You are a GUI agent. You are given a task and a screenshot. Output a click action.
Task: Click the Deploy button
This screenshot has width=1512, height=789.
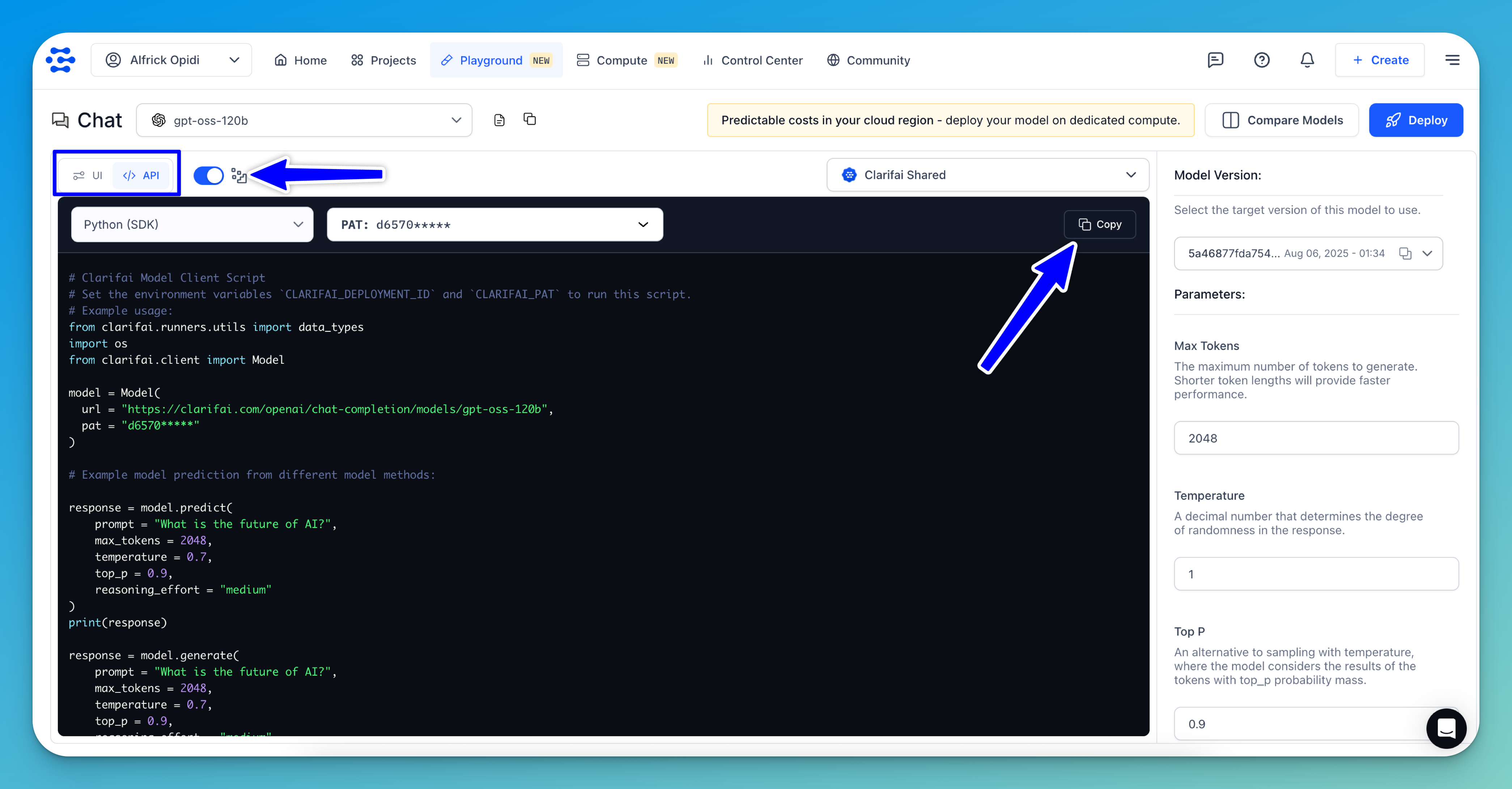(1416, 121)
